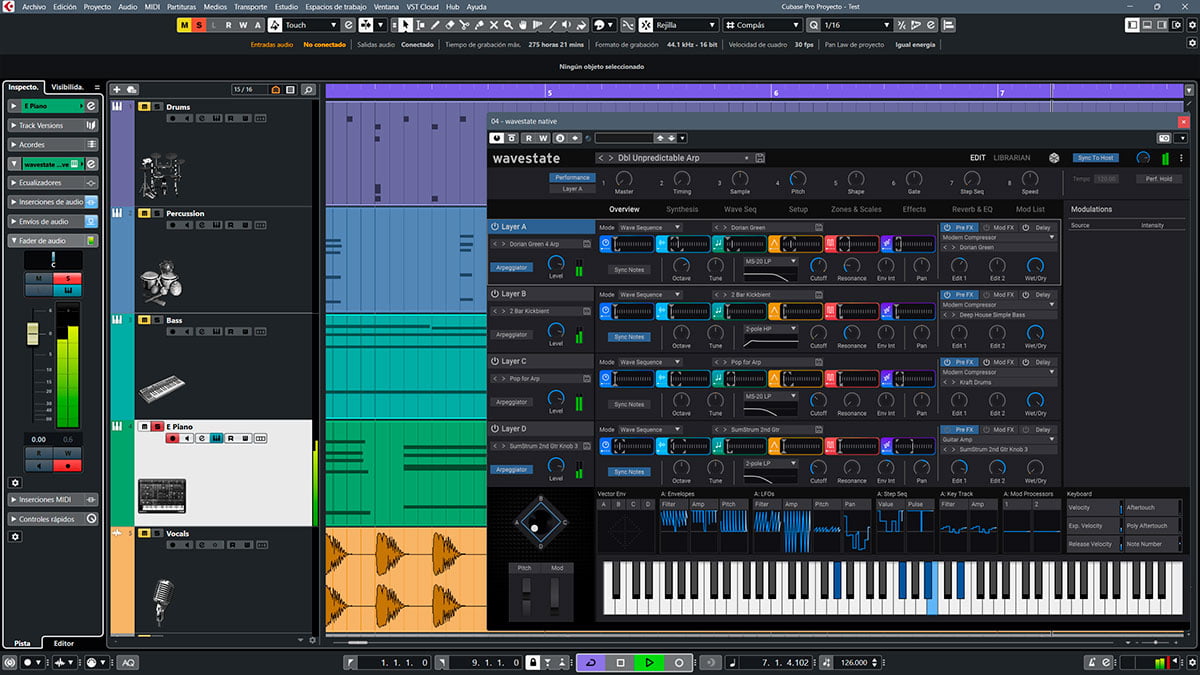This screenshot has width=1200, height=675.
Task: Select the Object Selection arrow tool
Action: click(407, 25)
